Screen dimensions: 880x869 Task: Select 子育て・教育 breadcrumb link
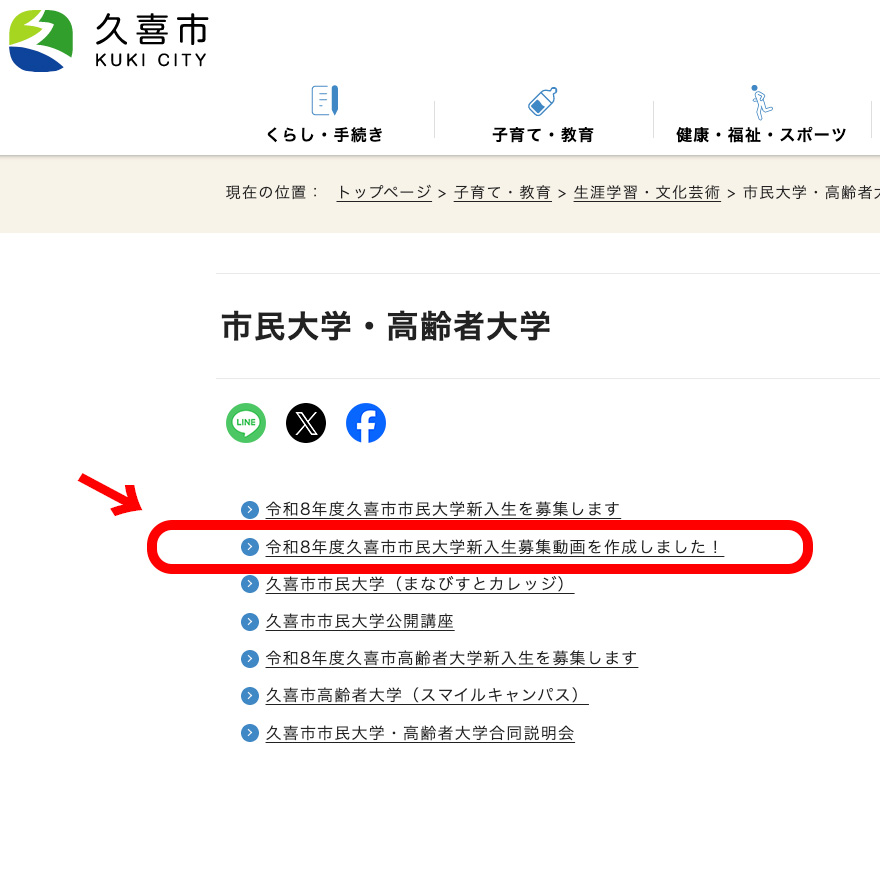click(502, 193)
